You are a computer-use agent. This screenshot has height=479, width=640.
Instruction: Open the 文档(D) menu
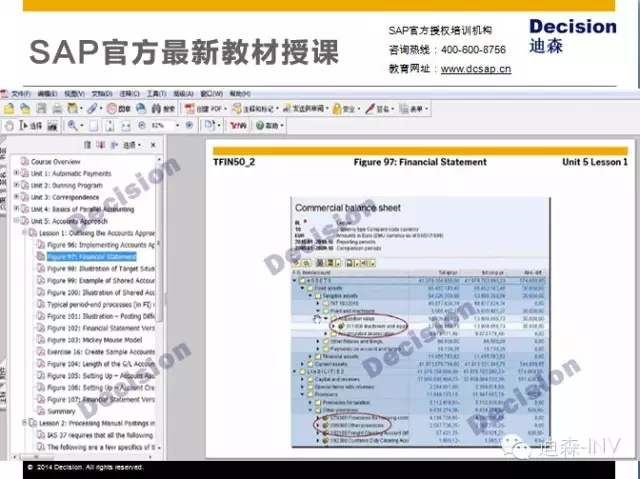coord(102,94)
